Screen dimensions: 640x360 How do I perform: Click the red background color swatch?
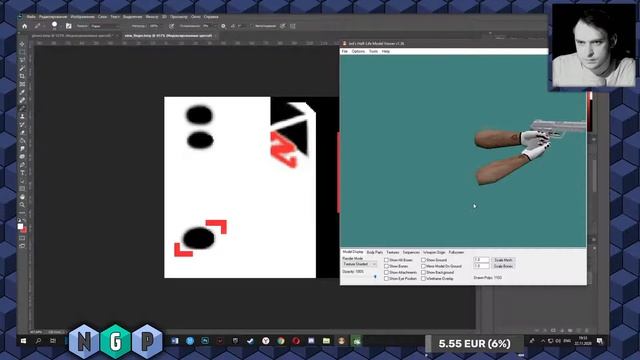[x=24, y=230]
